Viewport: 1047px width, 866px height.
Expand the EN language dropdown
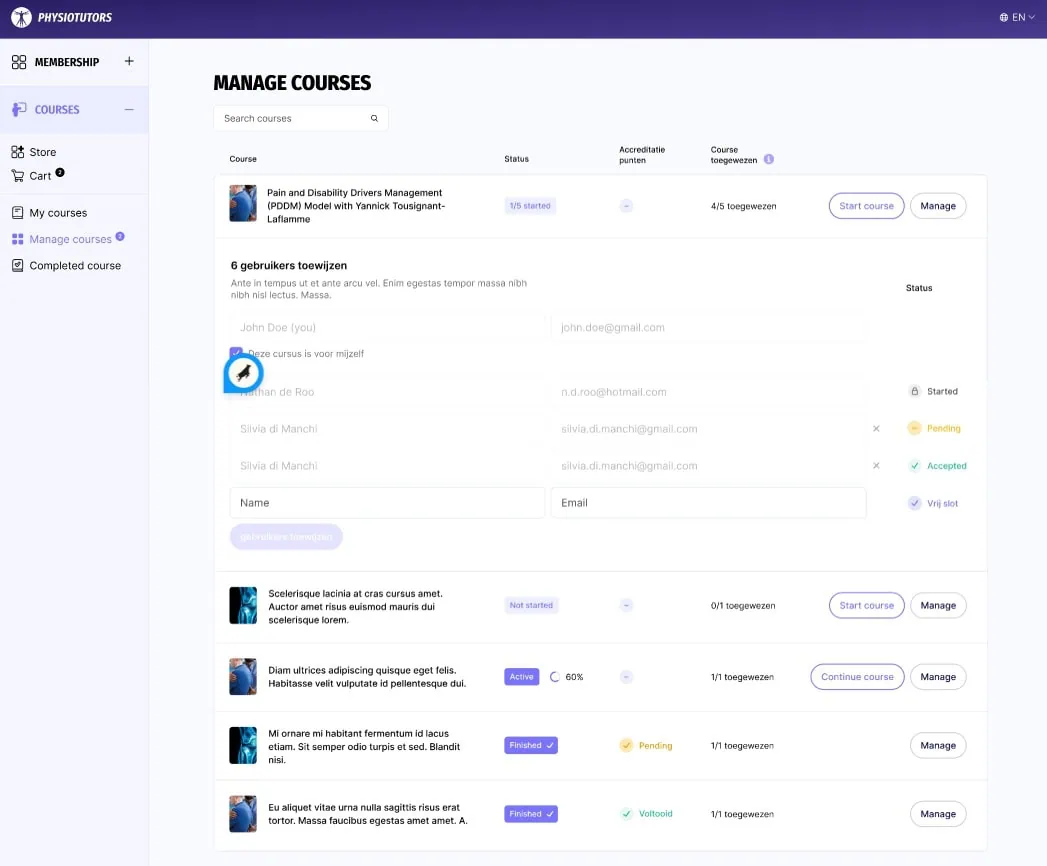tap(1024, 17)
